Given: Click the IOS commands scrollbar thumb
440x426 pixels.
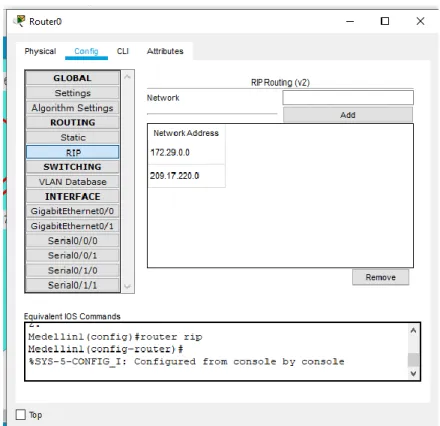Looking at the screenshot, I should tap(413, 360).
